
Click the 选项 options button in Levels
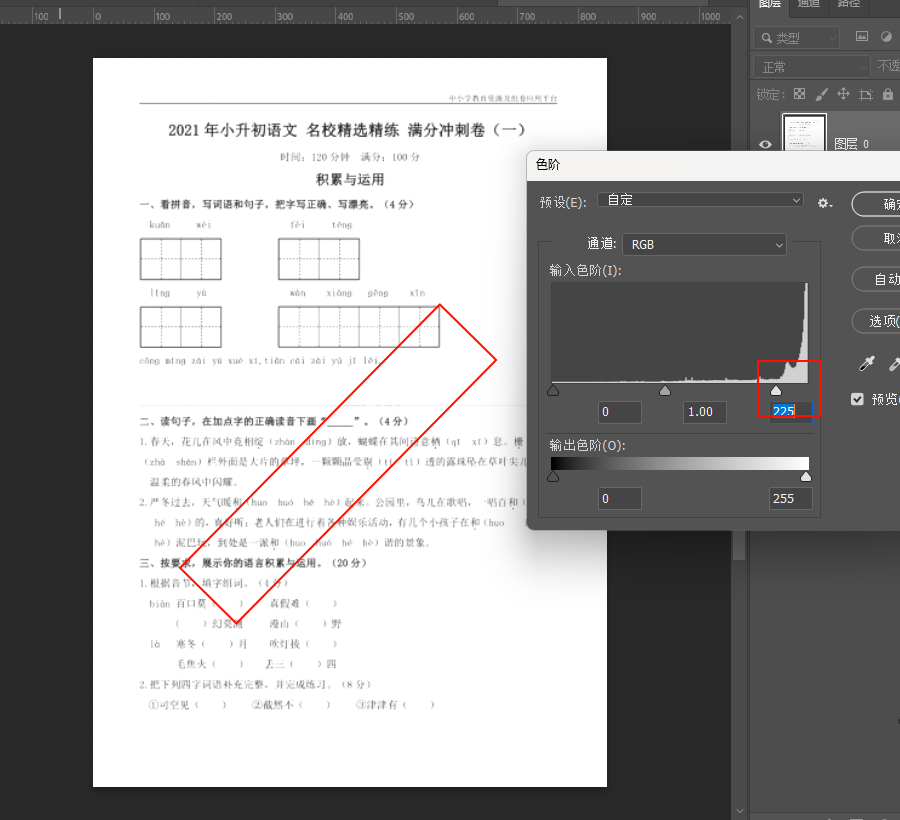coord(880,321)
